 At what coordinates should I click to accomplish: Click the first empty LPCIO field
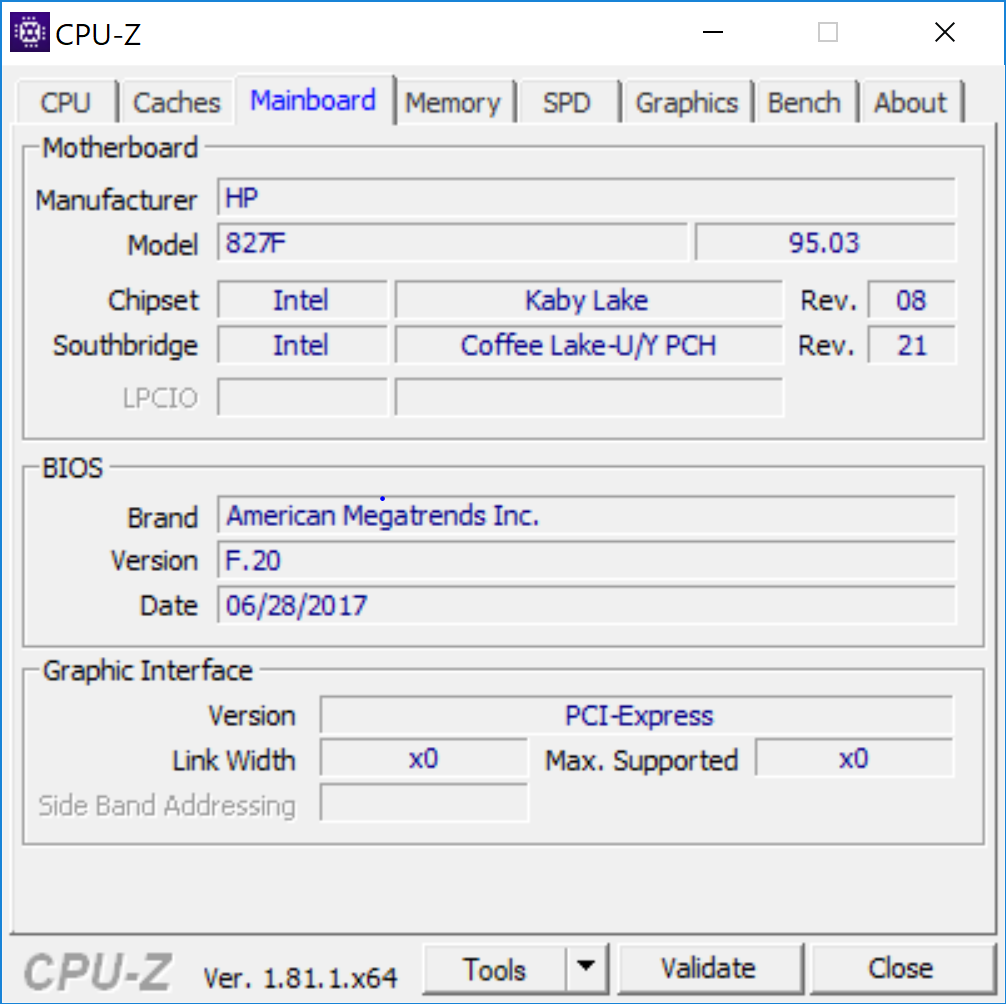[302, 397]
